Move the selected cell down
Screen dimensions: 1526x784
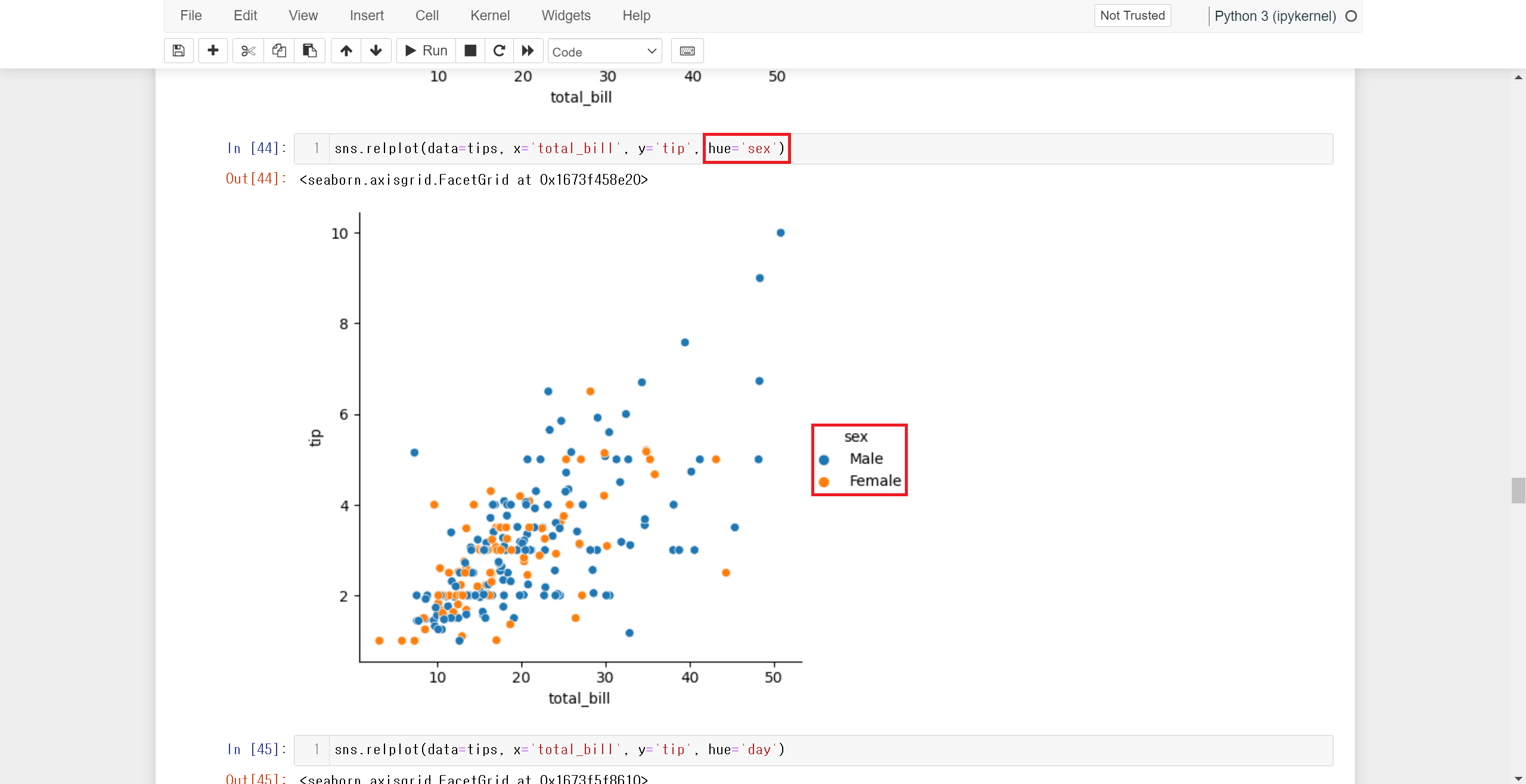[x=376, y=51]
